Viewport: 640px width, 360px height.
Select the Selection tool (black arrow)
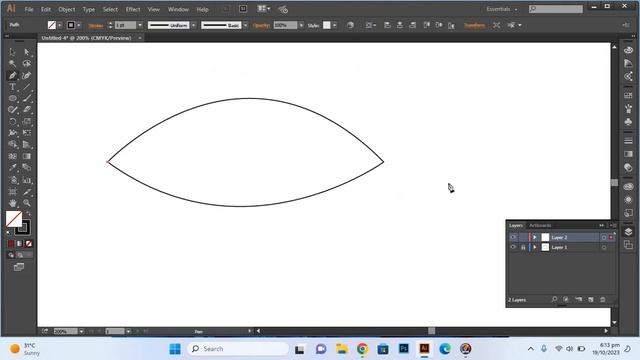coord(12,52)
